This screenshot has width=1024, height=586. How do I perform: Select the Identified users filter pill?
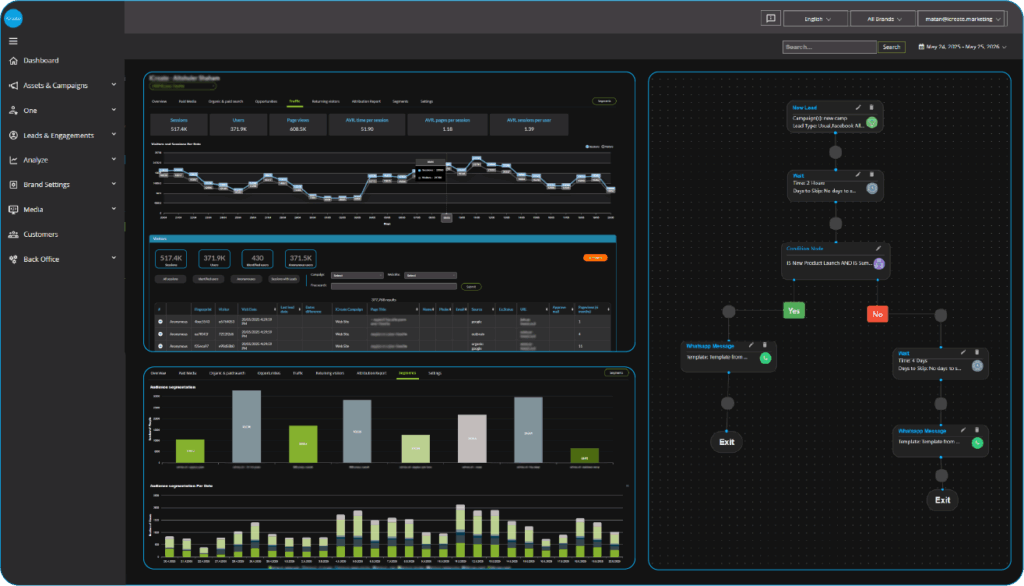[x=211, y=281]
